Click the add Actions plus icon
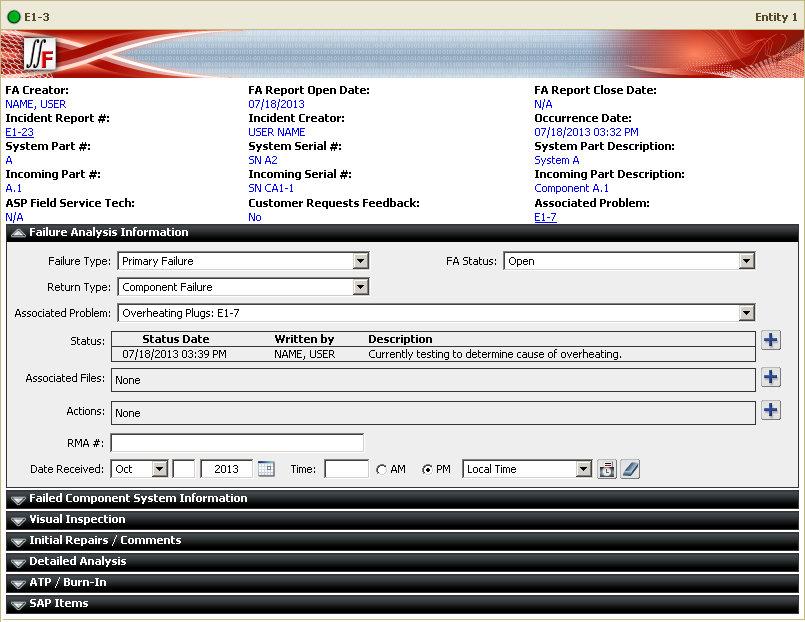This screenshot has height=622, width=805. [x=770, y=410]
